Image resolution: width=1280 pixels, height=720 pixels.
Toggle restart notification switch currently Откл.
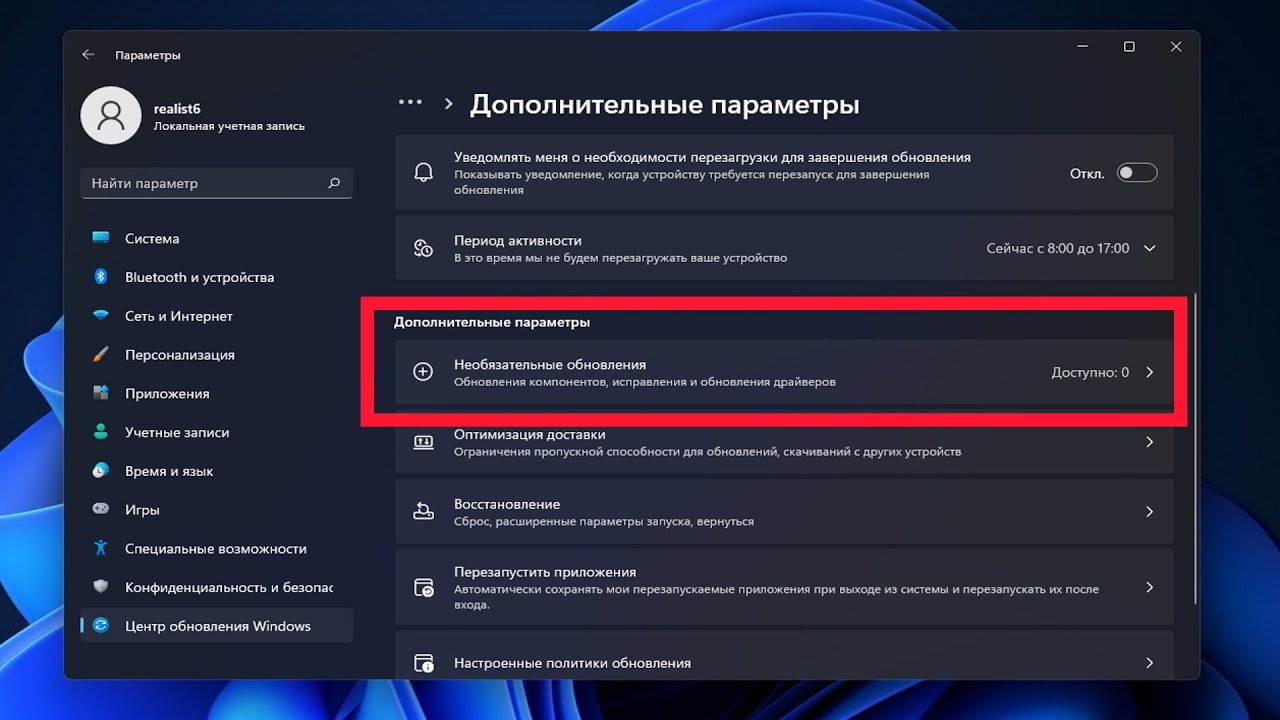coord(1137,173)
